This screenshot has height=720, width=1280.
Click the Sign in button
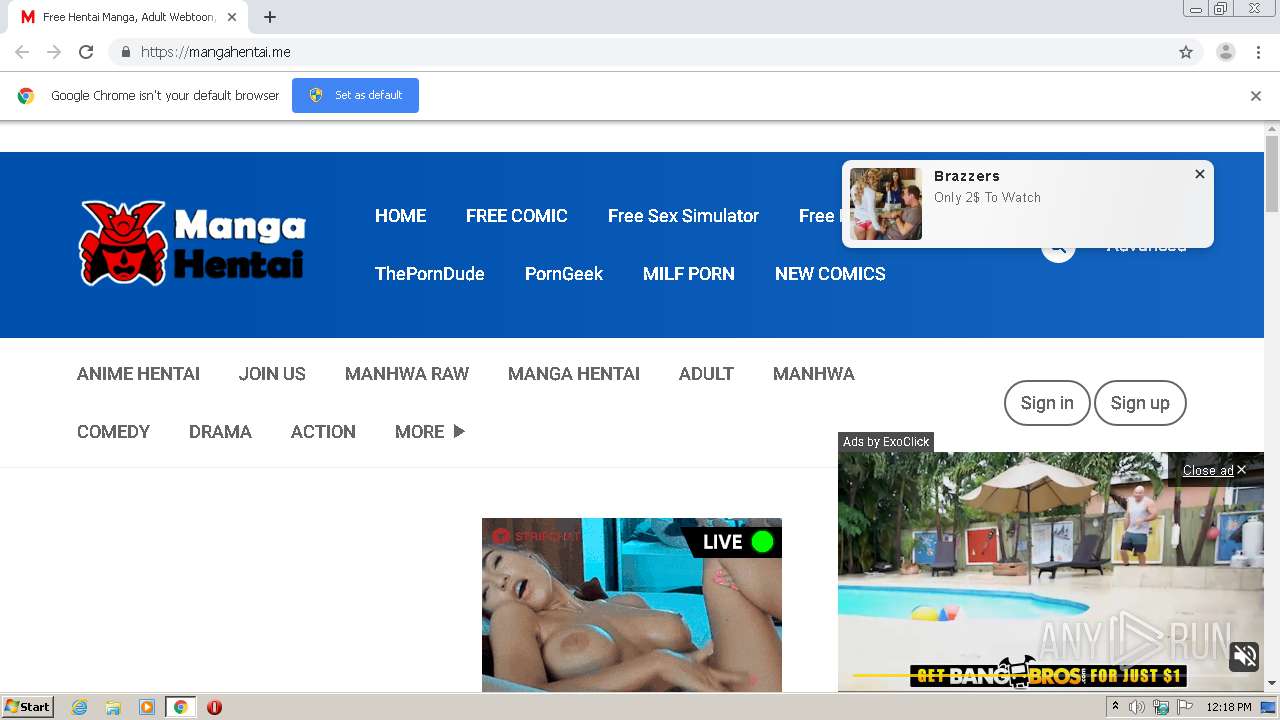[x=1047, y=403]
